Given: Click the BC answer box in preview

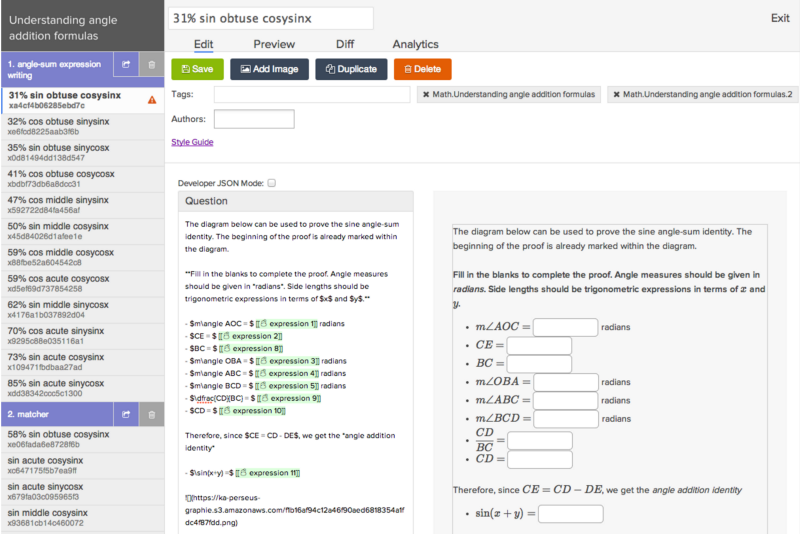Looking at the screenshot, I should tap(539, 364).
